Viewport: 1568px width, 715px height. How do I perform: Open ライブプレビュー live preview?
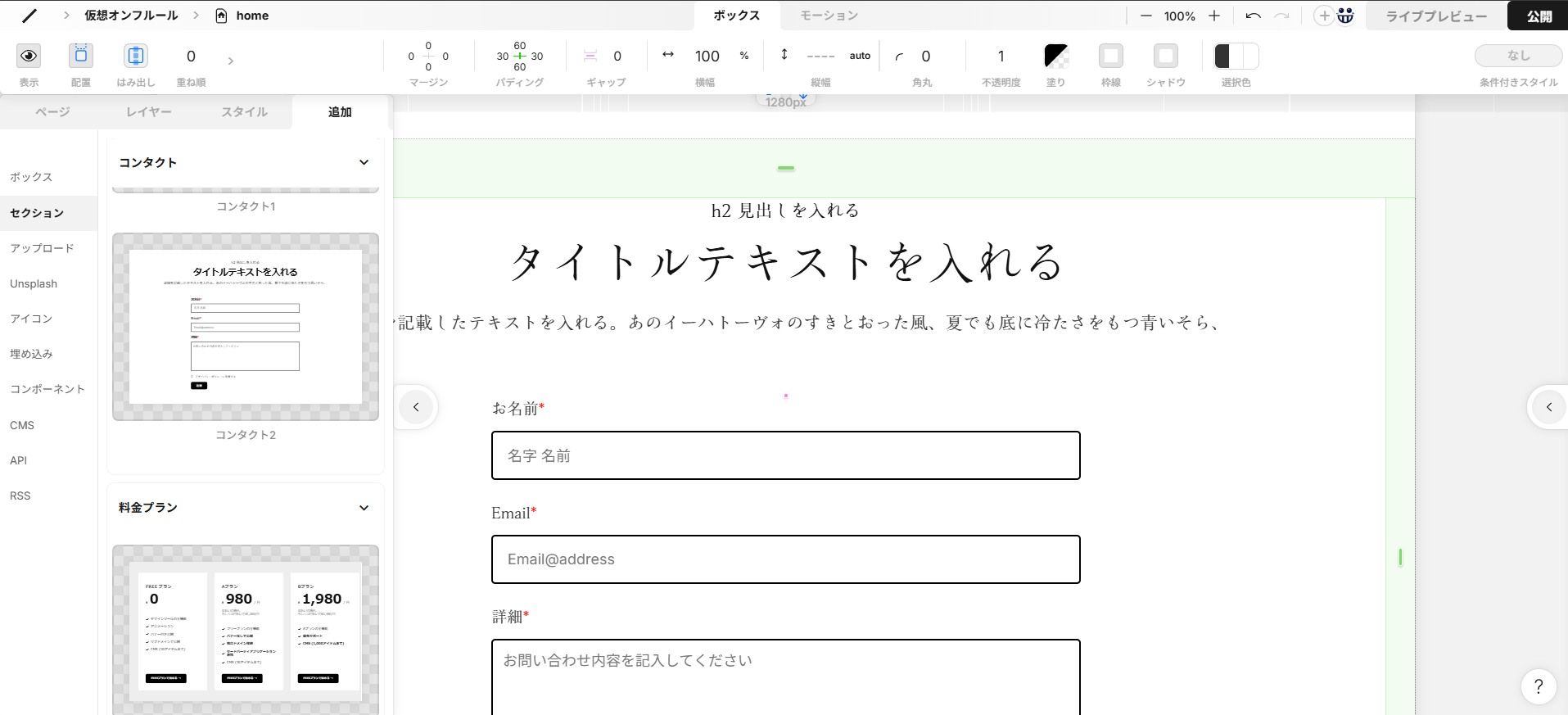pos(1436,16)
